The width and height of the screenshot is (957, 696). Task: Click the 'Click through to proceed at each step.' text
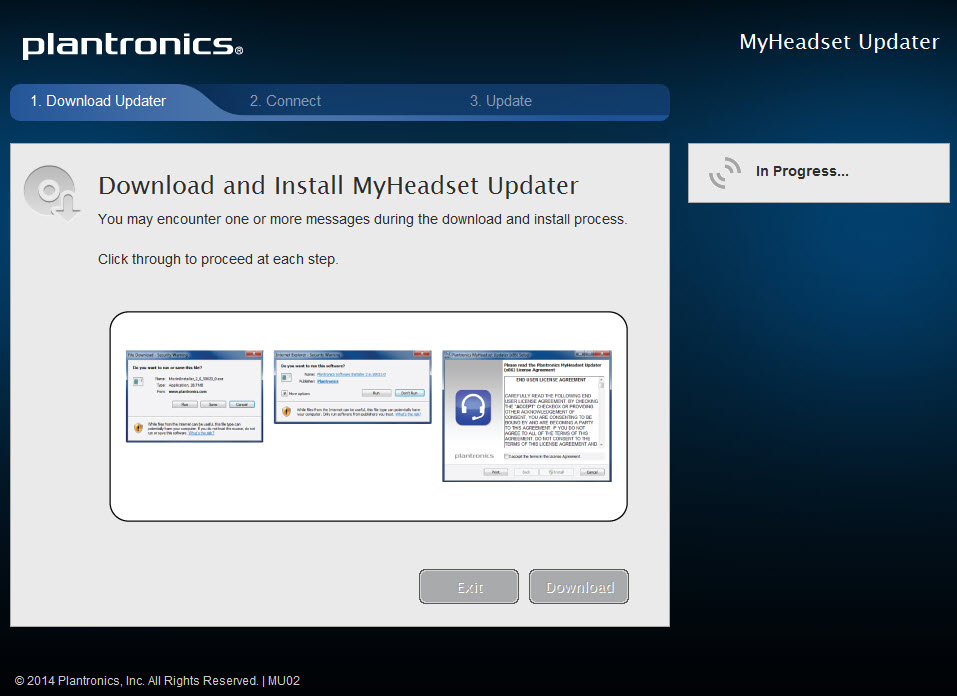(218, 259)
